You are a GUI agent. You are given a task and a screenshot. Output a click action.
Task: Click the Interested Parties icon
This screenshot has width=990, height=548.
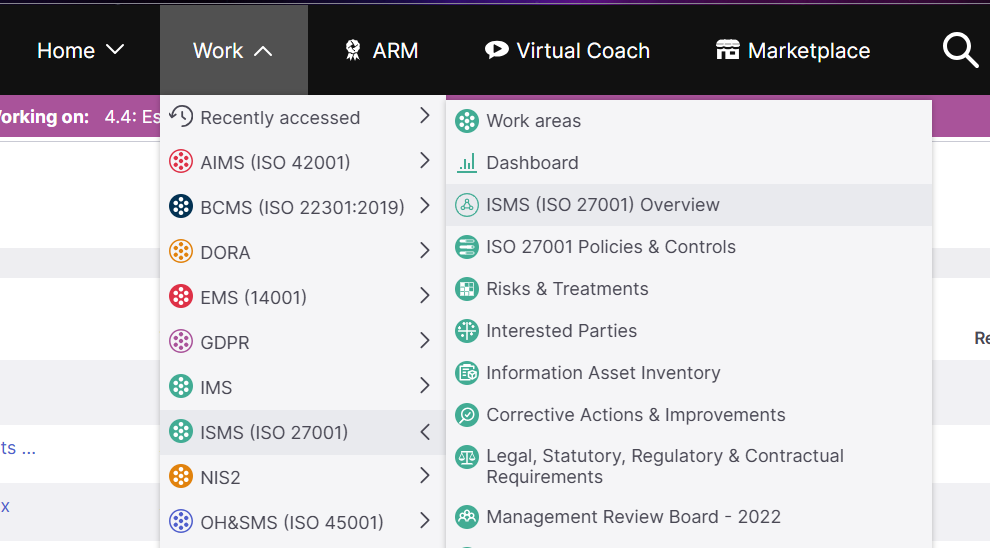tap(467, 331)
